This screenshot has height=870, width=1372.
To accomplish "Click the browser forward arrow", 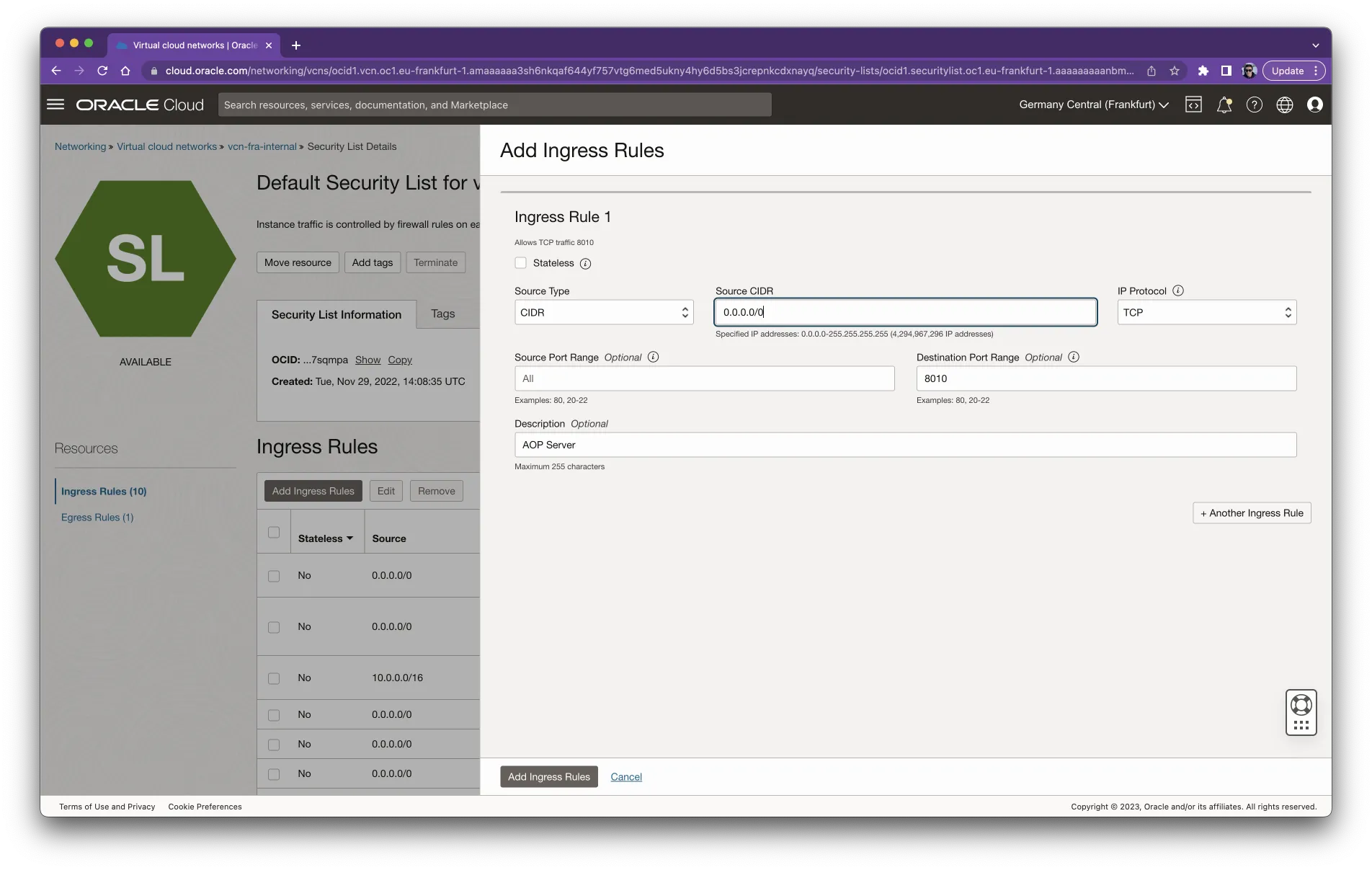I will (x=79, y=71).
